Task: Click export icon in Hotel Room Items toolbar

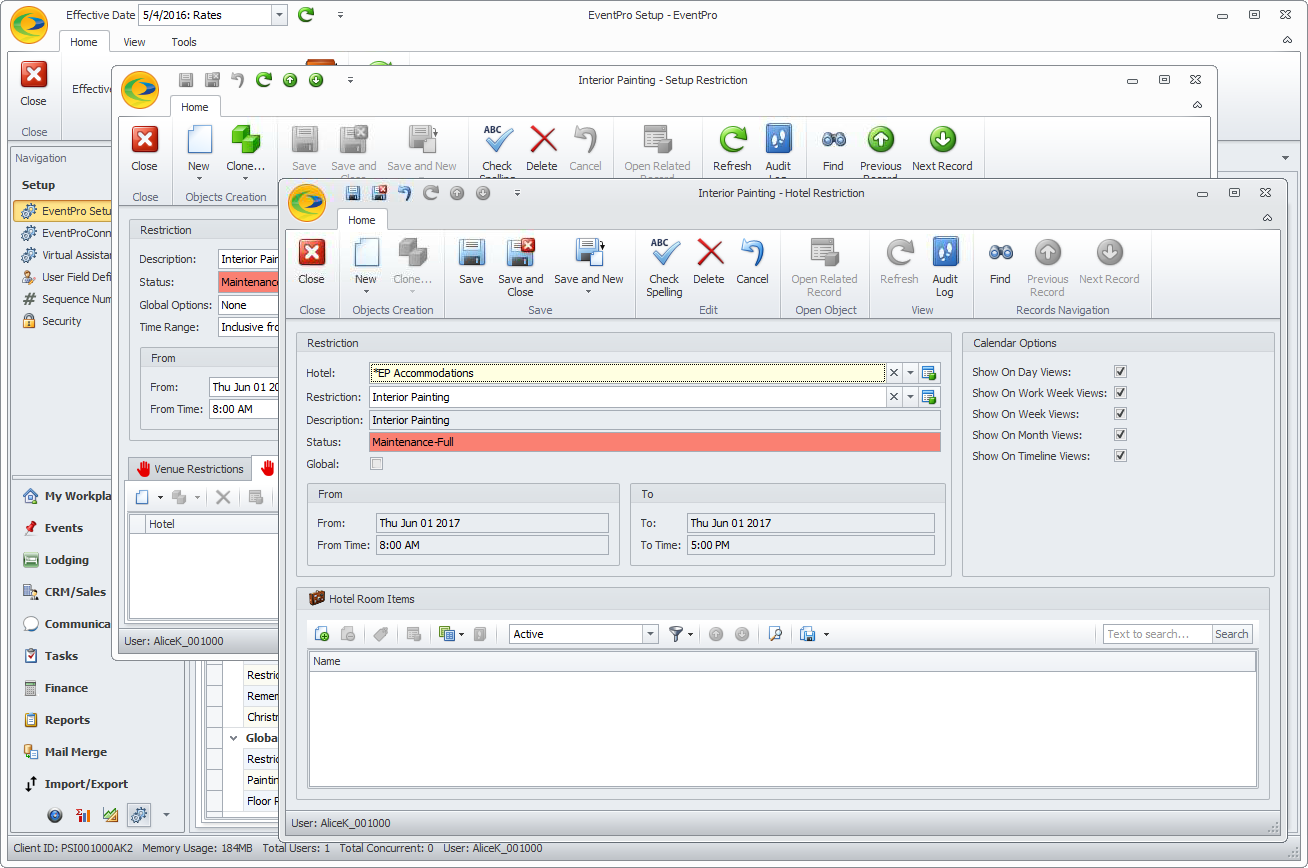Action: tap(808, 634)
